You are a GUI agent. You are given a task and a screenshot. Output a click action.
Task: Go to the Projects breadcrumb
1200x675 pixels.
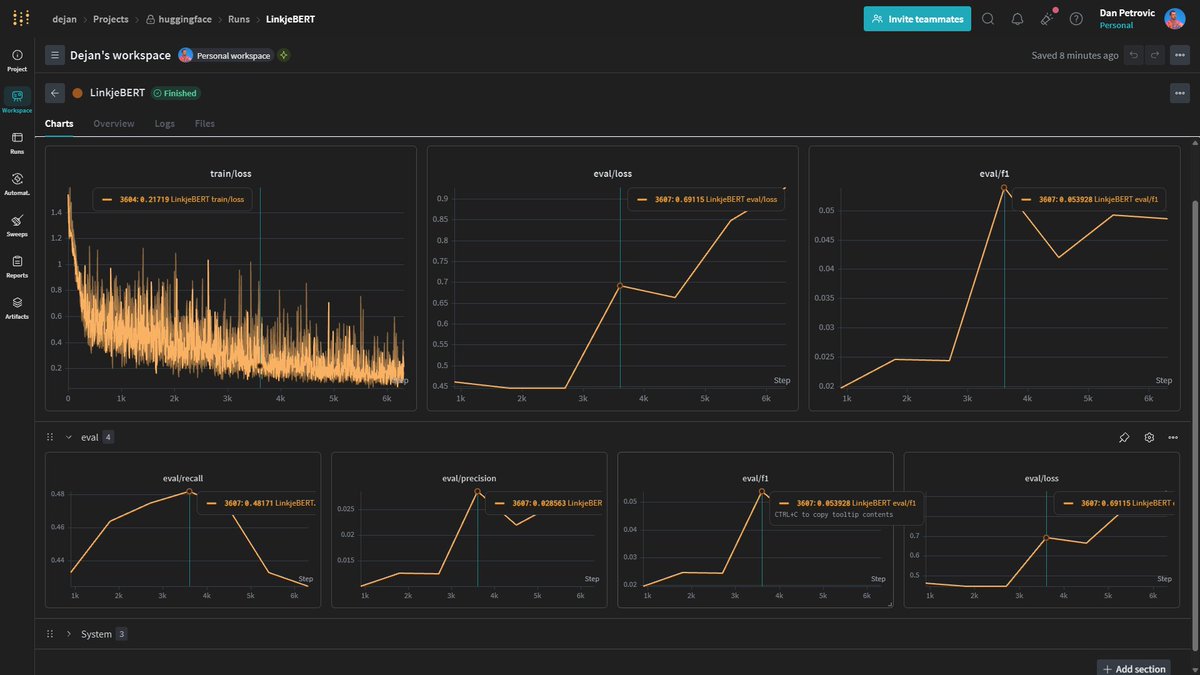point(111,19)
